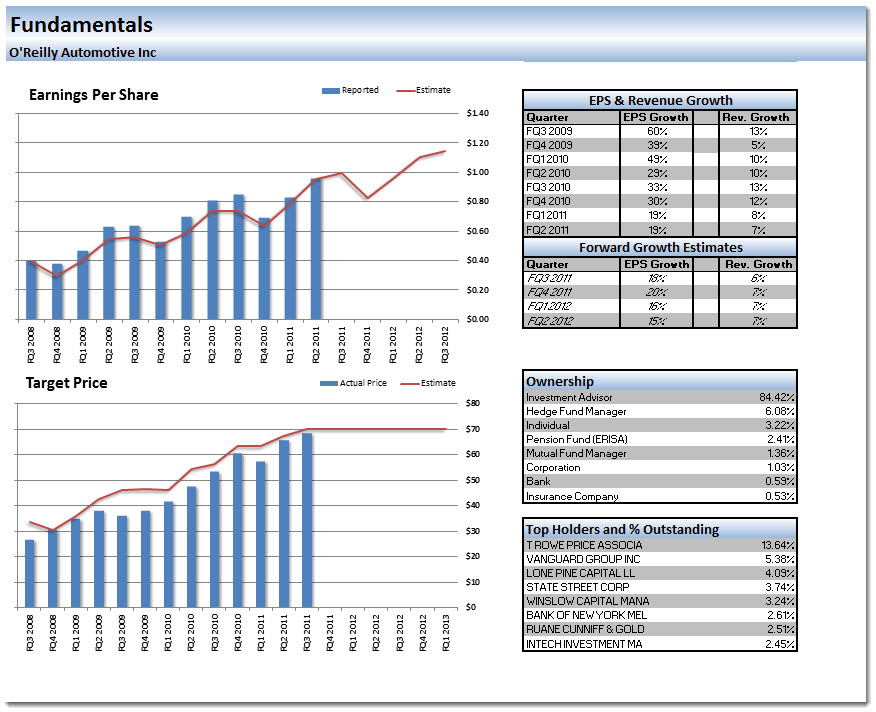The height and width of the screenshot is (712, 876).
Task: Select the FQ3 2009 row label in growth table
Action: [x=549, y=131]
